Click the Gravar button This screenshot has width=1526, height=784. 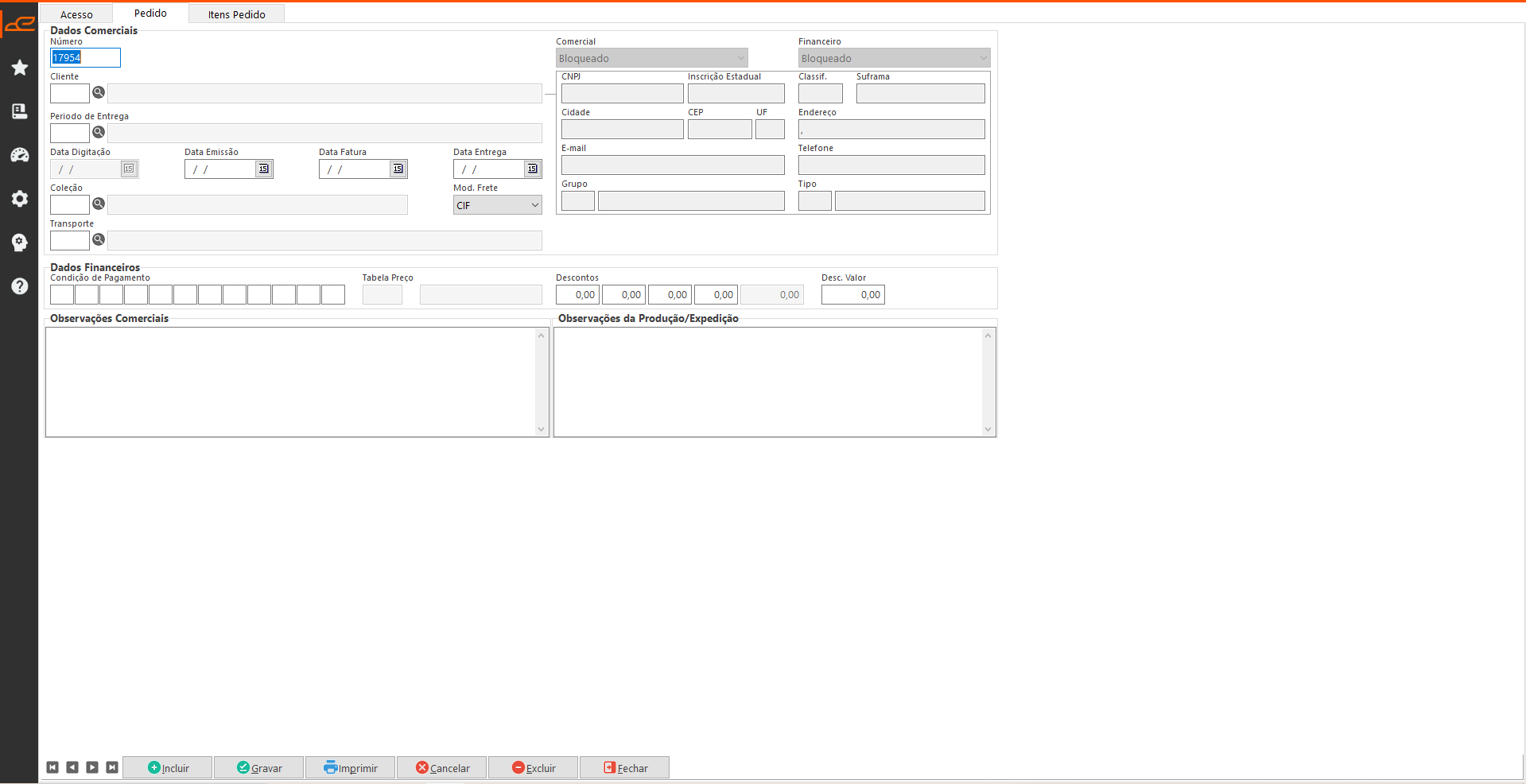point(259,768)
